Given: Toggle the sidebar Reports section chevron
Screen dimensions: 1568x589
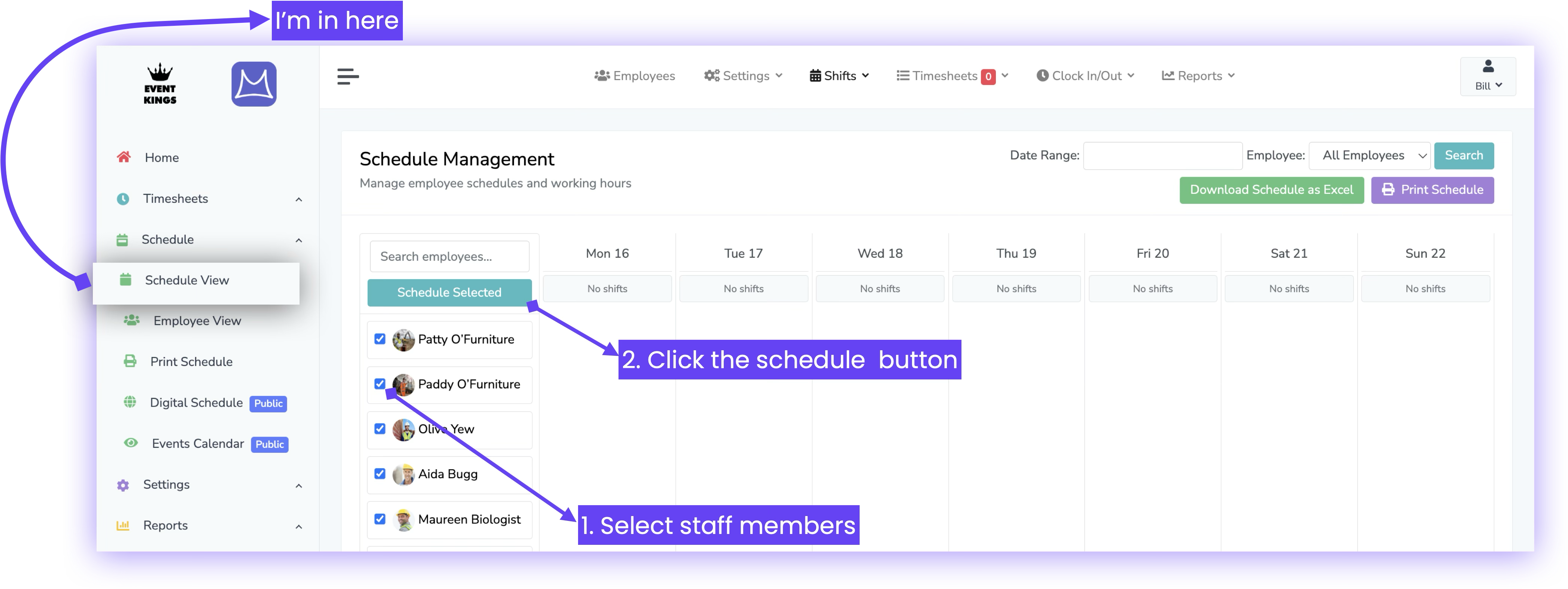Looking at the screenshot, I should coord(299,527).
